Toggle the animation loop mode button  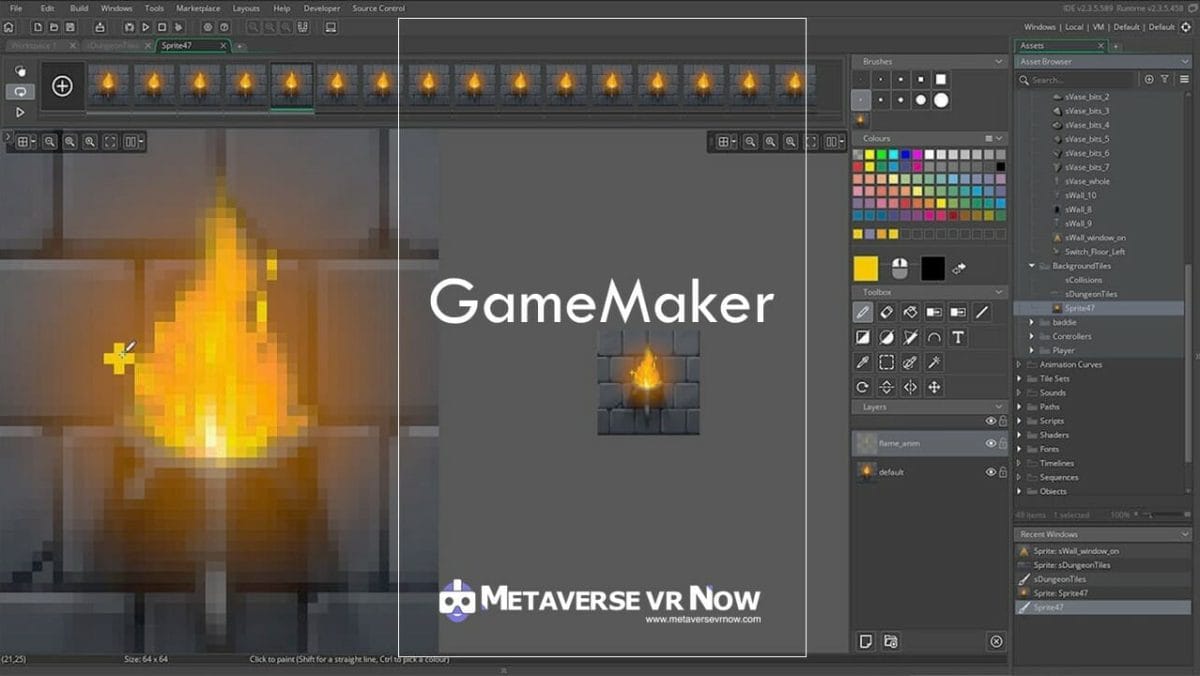(x=20, y=91)
